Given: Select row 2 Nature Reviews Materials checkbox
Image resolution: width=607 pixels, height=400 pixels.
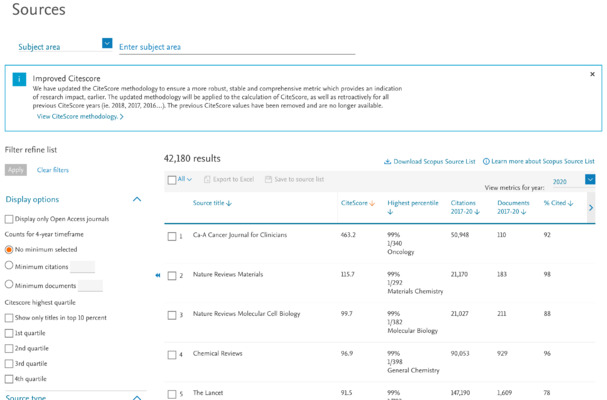Looking at the screenshot, I should click(x=172, y=276).
